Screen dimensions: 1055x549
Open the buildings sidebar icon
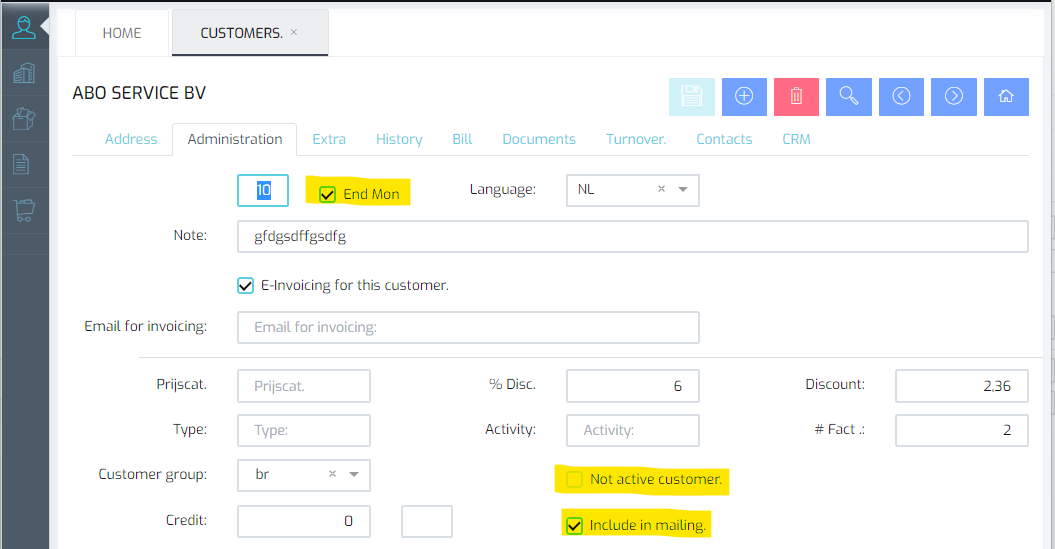click(24, 73)
